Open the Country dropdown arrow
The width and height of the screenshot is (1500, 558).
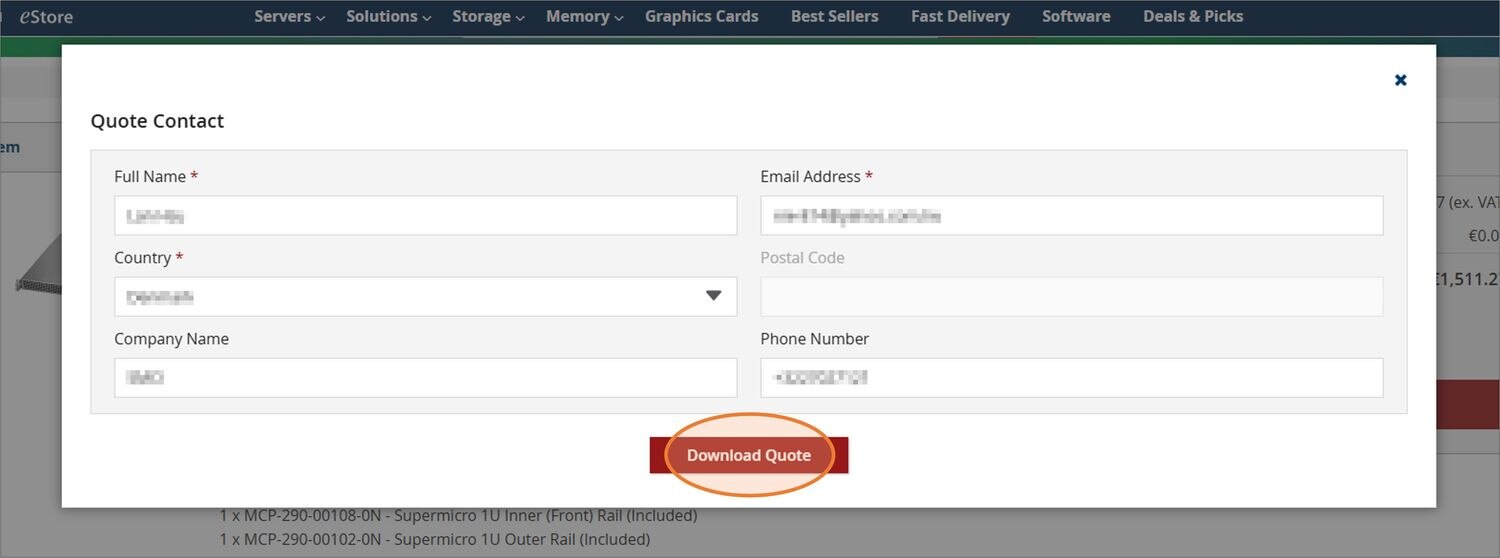point(713,295)
